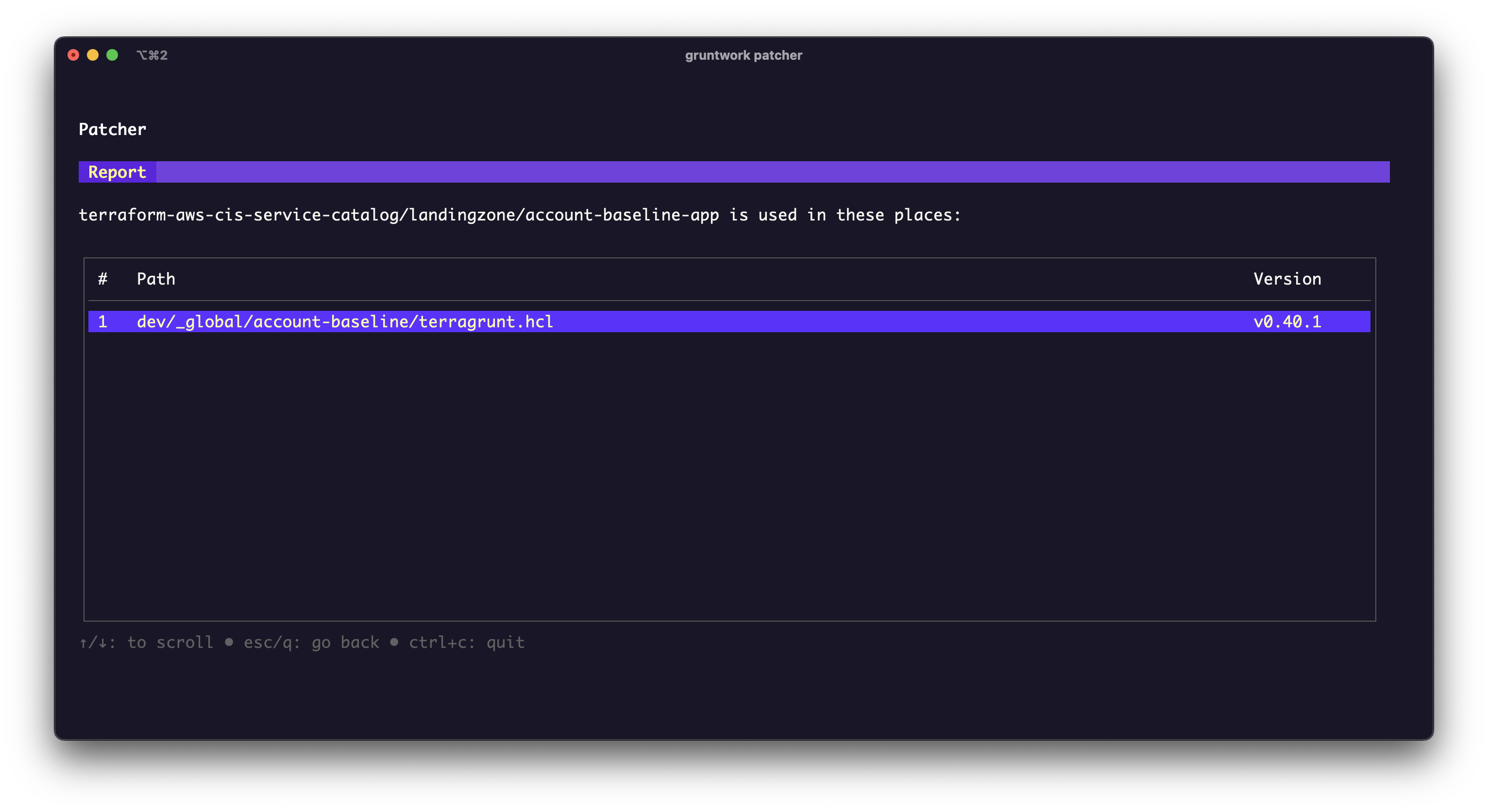Click the Patcher heading text
The width and height of the screenshot is (1488, 812).
click(113, 129)
